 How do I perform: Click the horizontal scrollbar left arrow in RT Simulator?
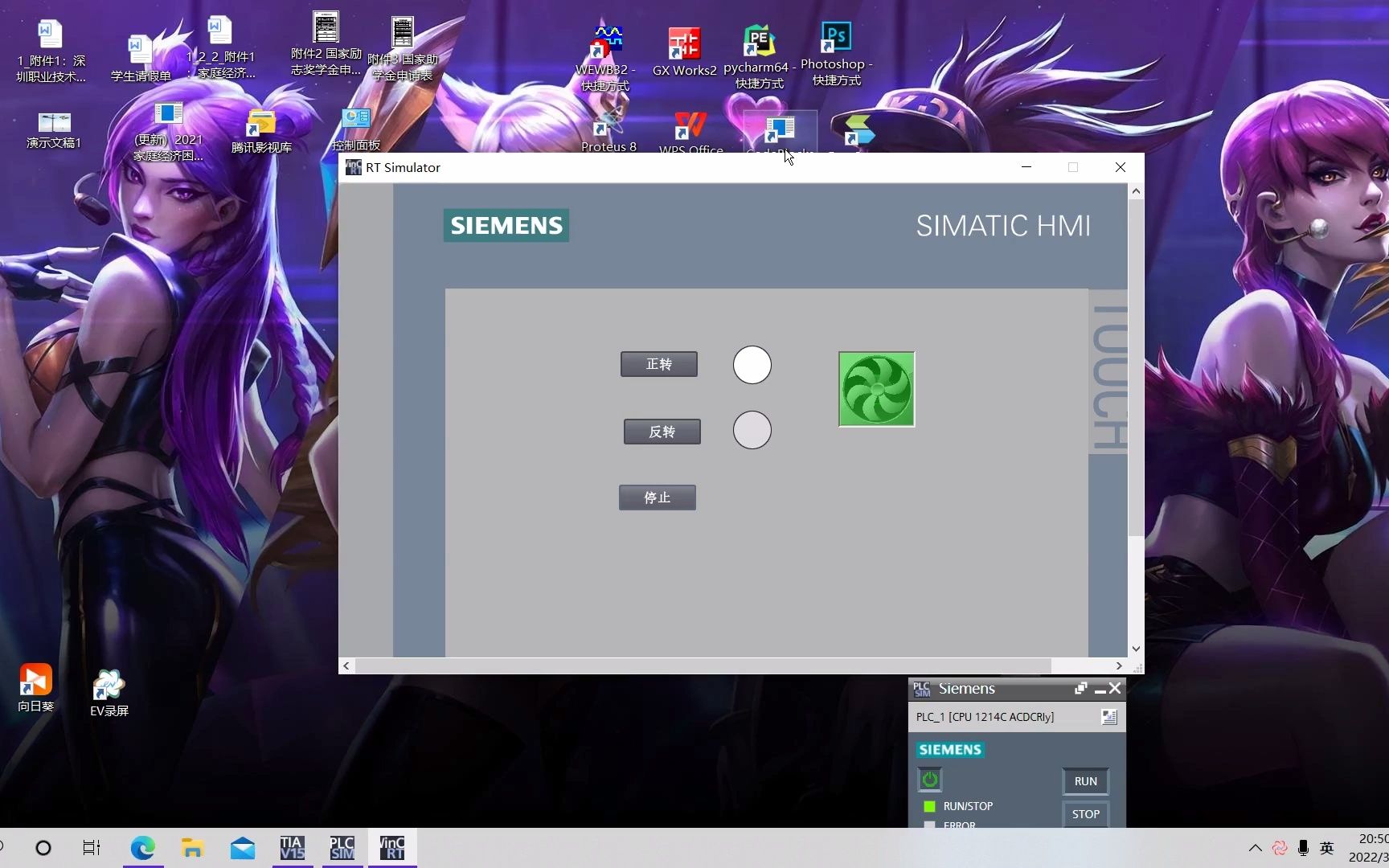coord(346,665)
